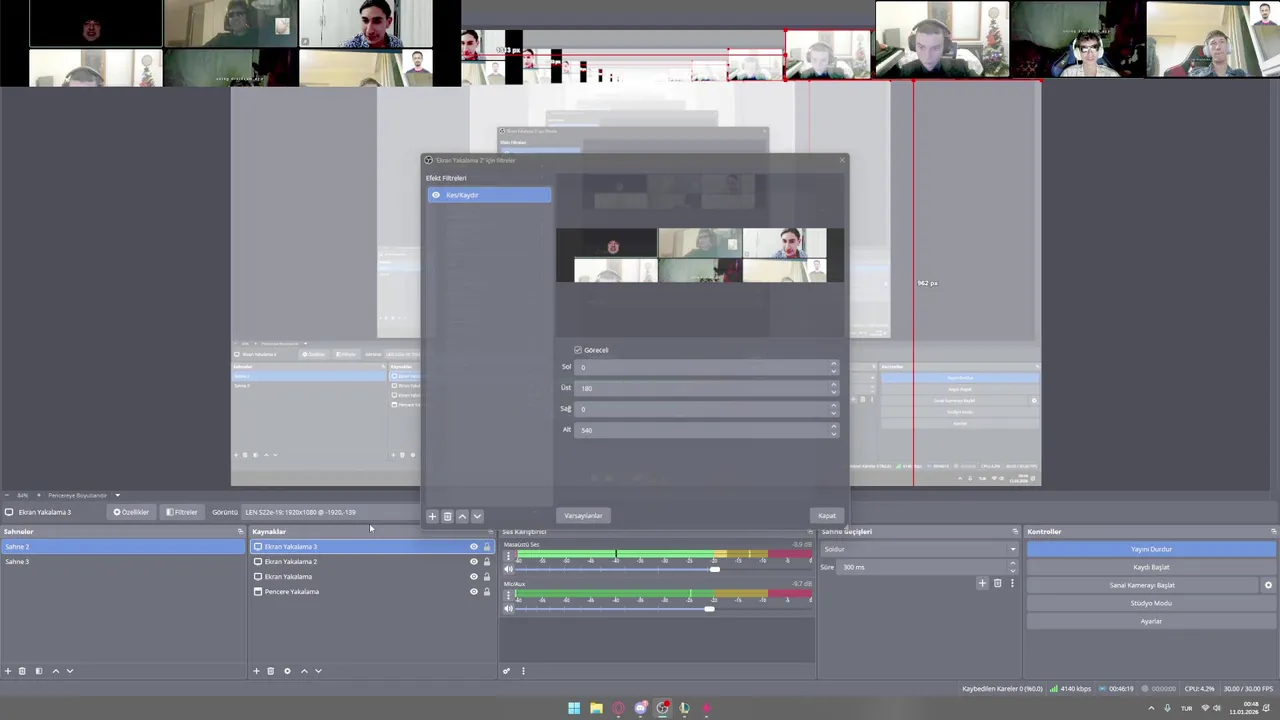Viewport: 1280px width, 720px height.
Task: Select the Pencere Yakalama source row
Action: pos(372,592)
